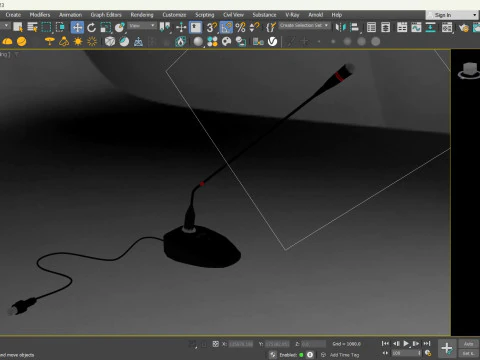This screenshot has width=480, height=360.
Task: Open Schematic View icon
Action: point(430,27)
